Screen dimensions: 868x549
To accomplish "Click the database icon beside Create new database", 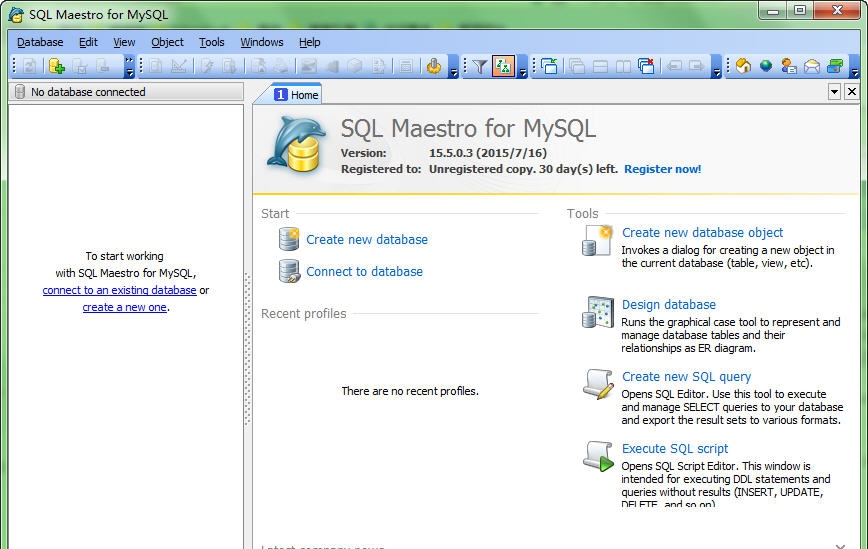I will point(289,239).
